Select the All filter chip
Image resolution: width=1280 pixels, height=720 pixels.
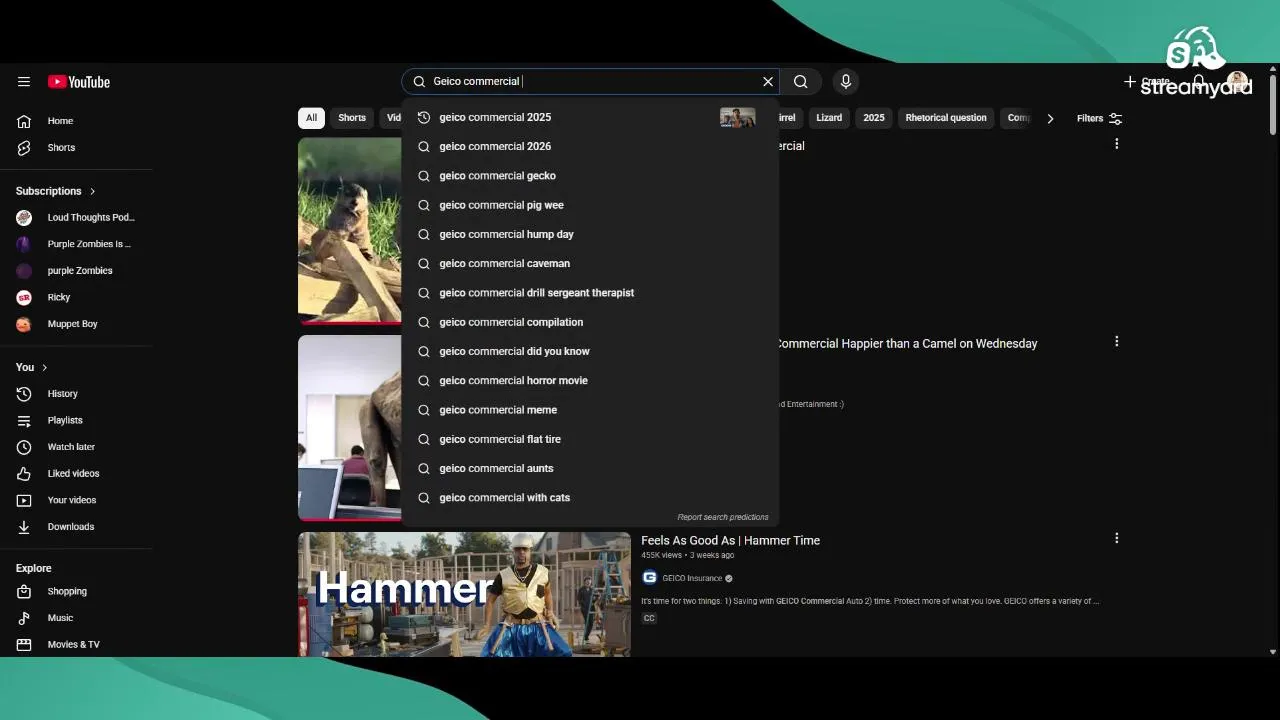point(311,118)
